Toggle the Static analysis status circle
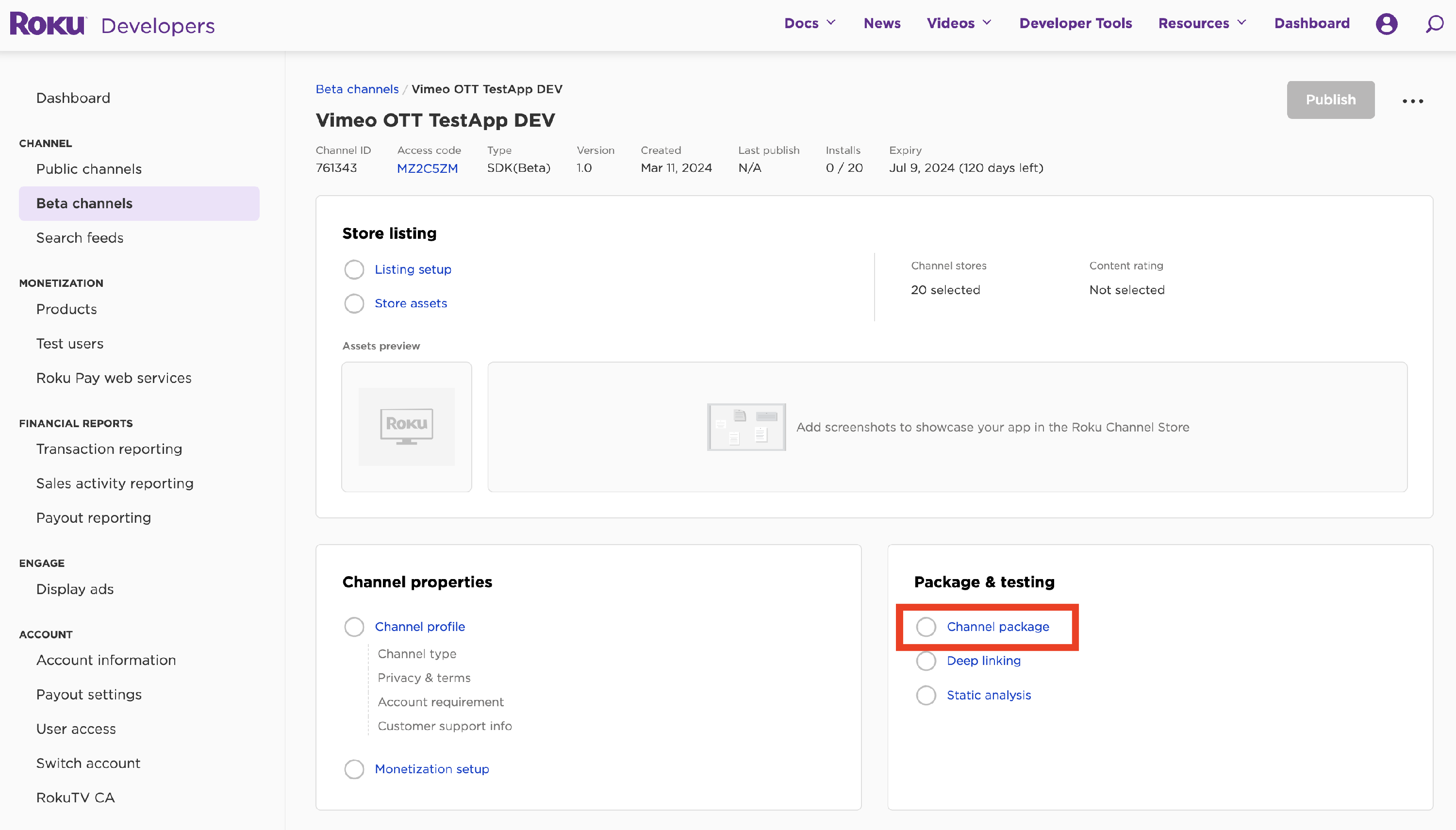The image size is (1456, 830). pyautogui.click(x=926, y=695)
